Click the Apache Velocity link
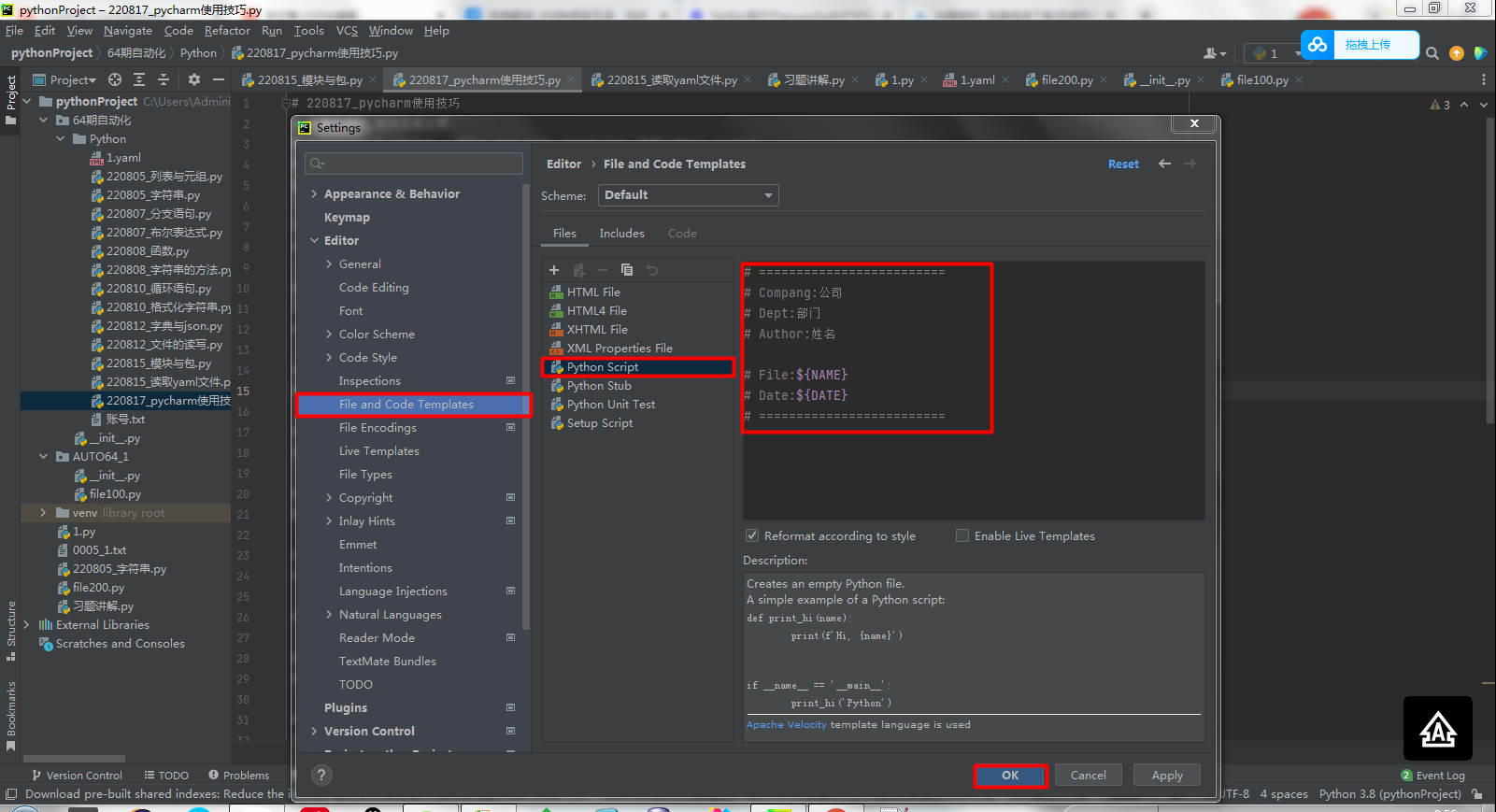The width and height of the screenshot is (1496, 812). pyautogui.click(x=787, y=725)
